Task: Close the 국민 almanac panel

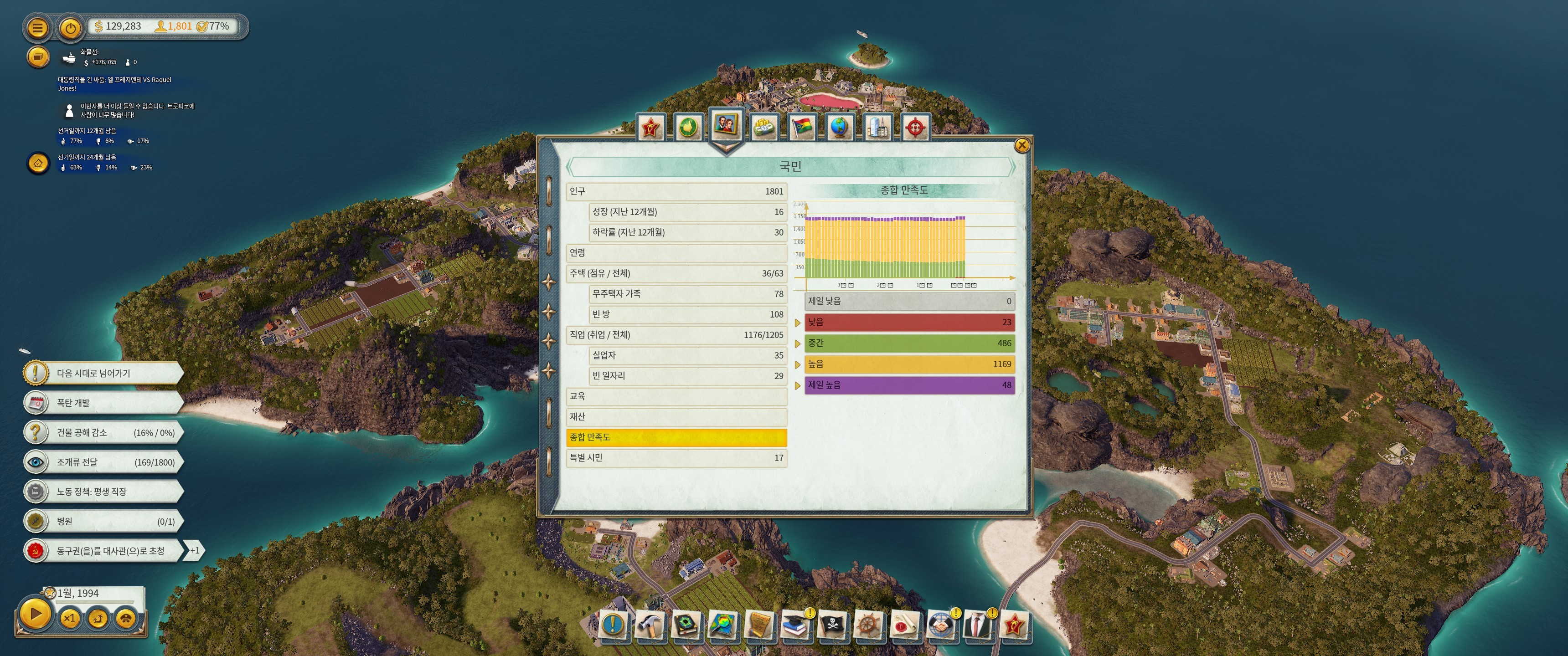Action: point(1021,145)
